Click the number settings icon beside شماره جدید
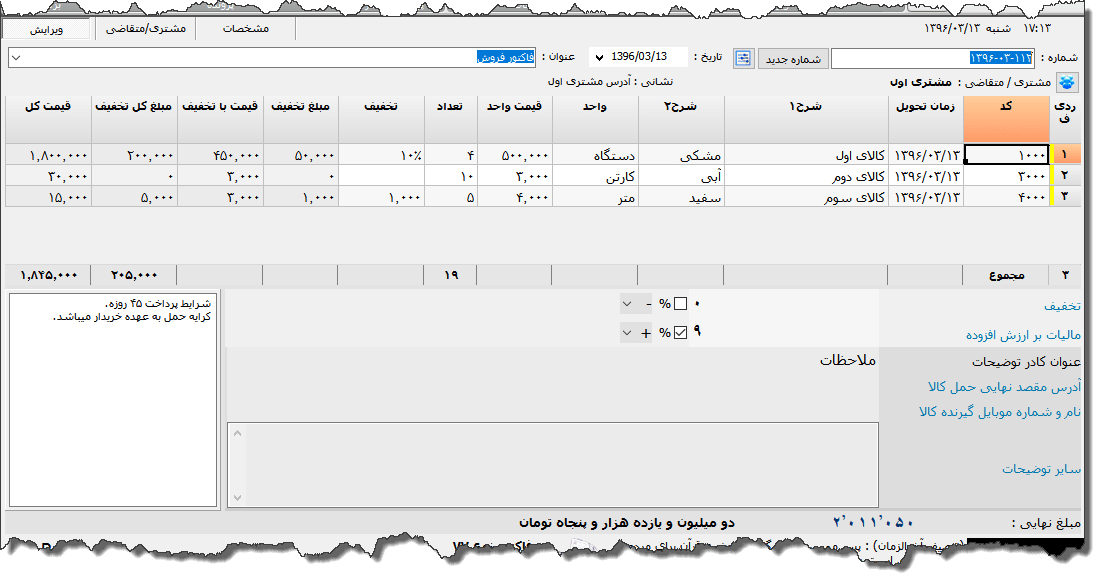This screenshot has width=1093, height=573. tap(743, 59)
